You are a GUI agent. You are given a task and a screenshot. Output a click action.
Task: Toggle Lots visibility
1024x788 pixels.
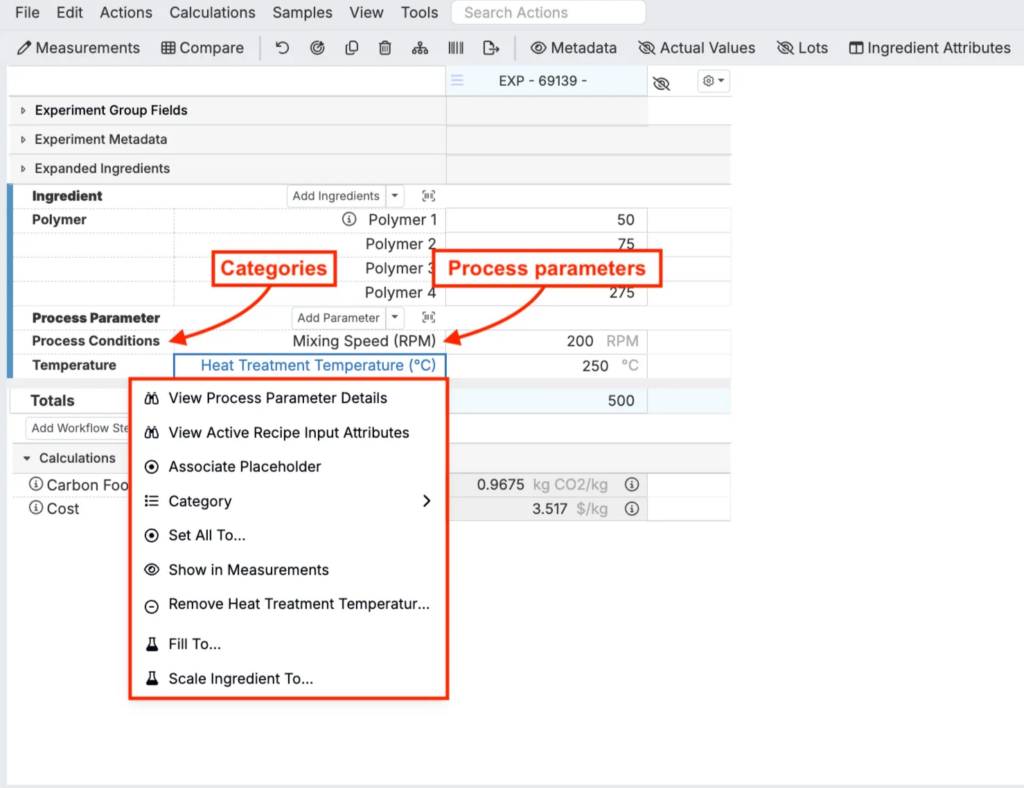pos(802,48)
